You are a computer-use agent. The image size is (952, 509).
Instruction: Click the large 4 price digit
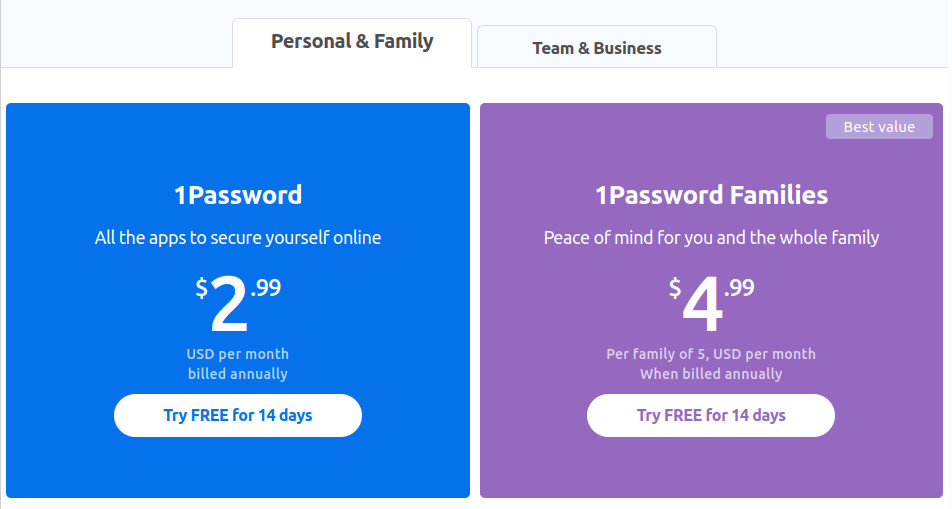[702, 304]
